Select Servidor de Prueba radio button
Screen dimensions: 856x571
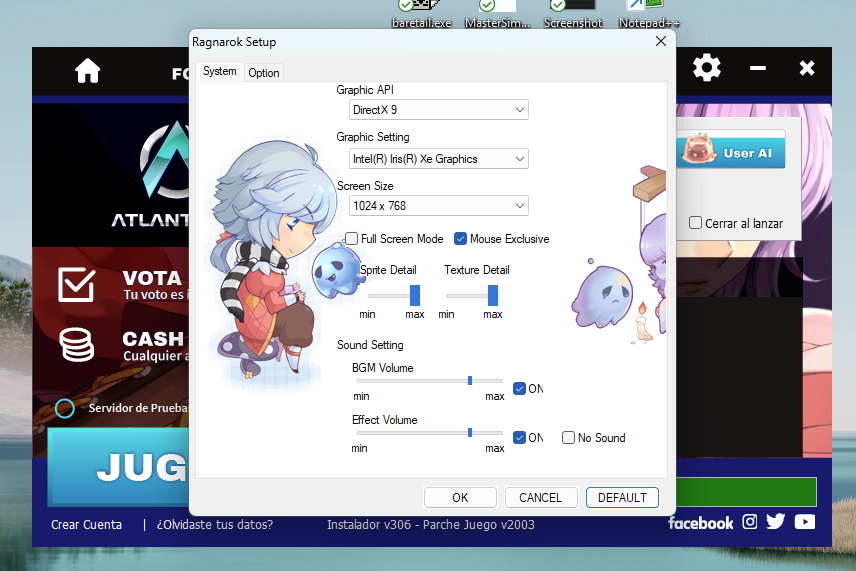[x=64, y=408]
